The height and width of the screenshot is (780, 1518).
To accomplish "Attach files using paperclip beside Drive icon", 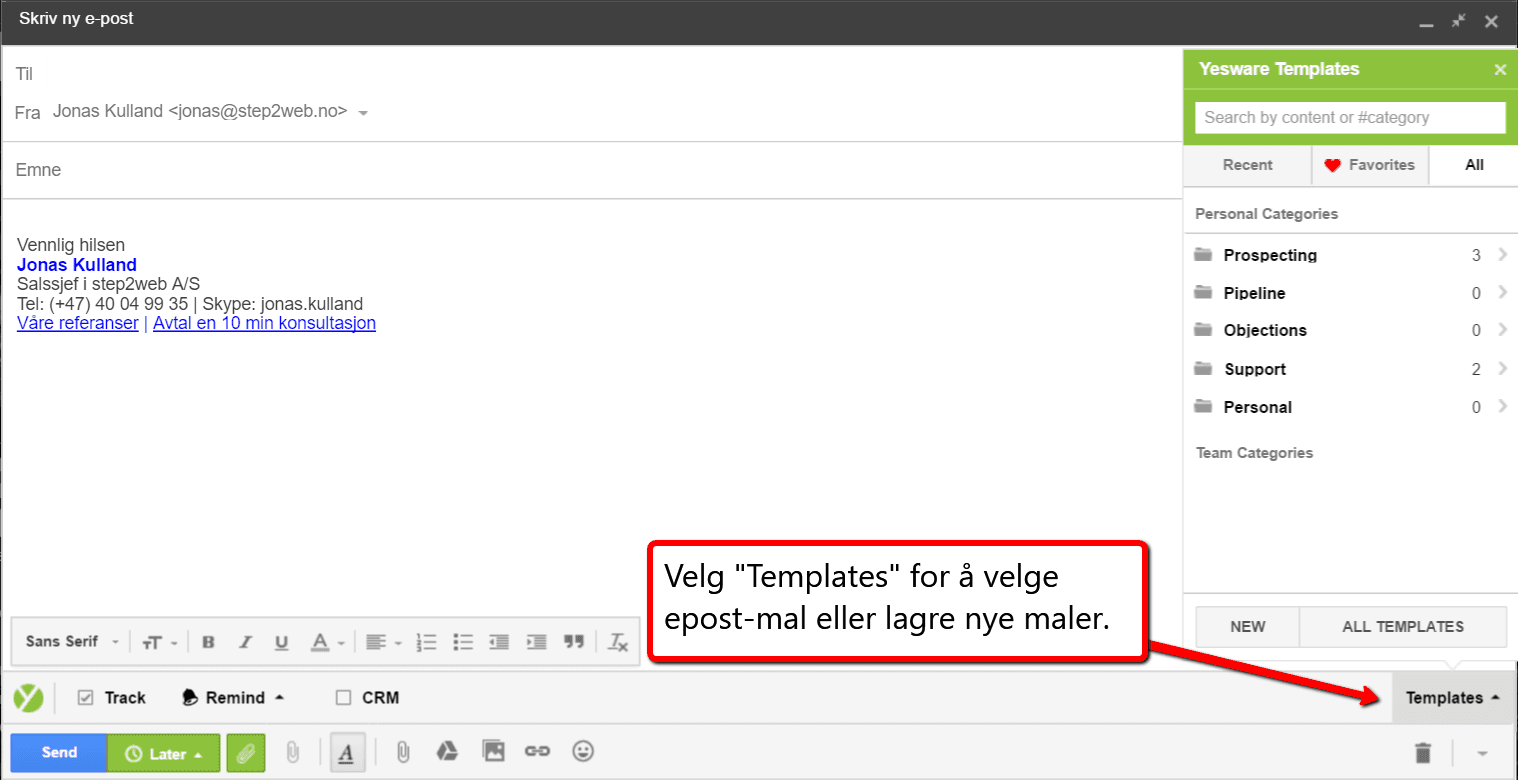I will (x=402, y=752).
